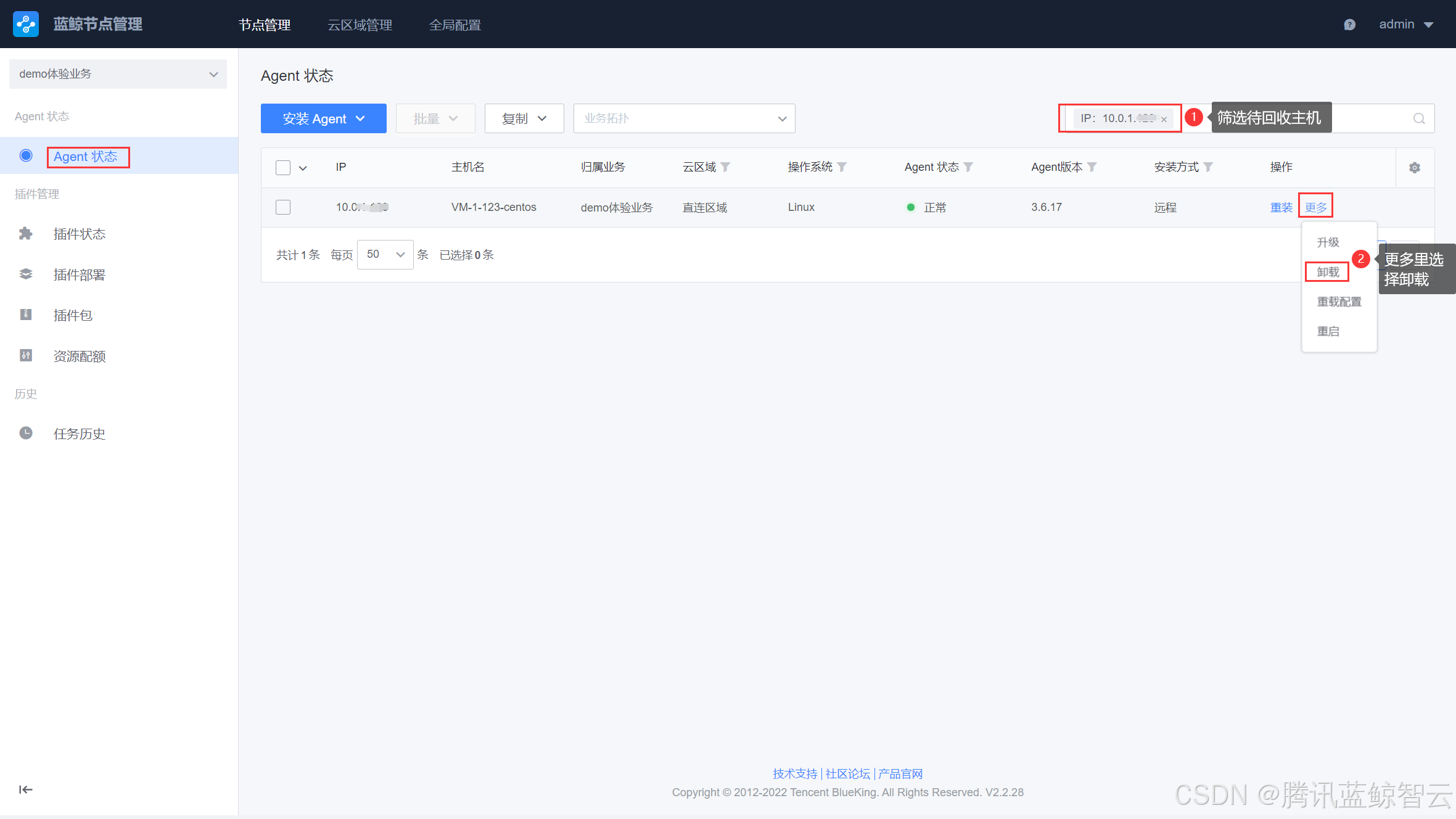Remove the IP filter tag
The image size is (1456, 819).
pyautogui.click(x=1164, y=120)
